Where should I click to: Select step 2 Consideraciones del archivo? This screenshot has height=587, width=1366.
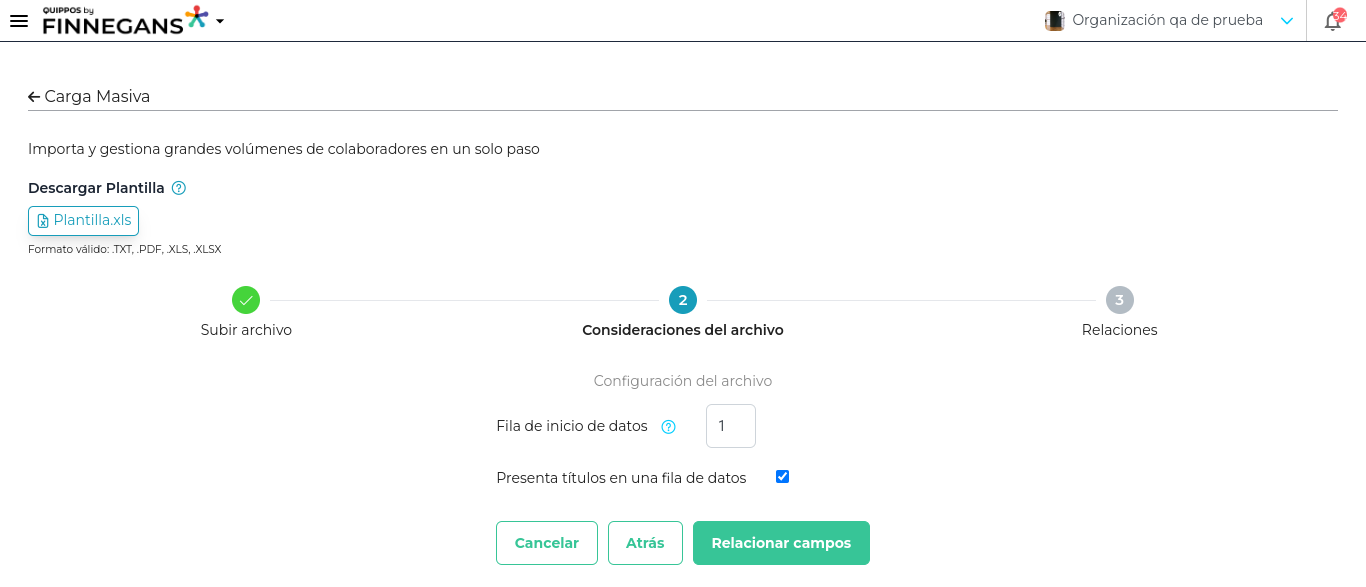[x=683, y=300]
